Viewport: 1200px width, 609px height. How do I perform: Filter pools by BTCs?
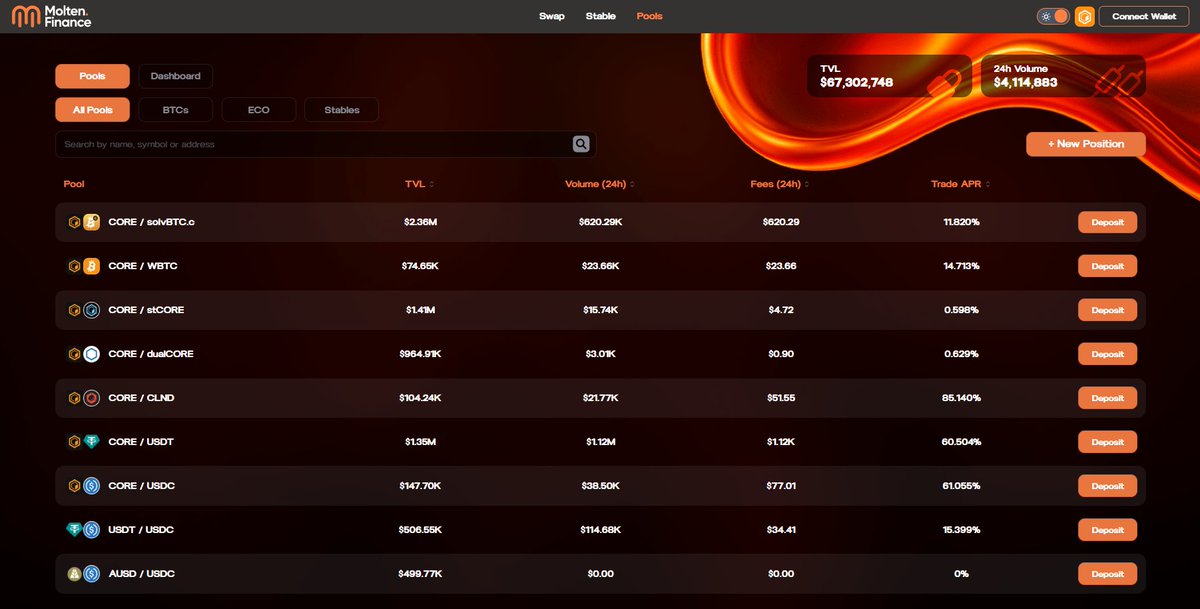[175, 110]
